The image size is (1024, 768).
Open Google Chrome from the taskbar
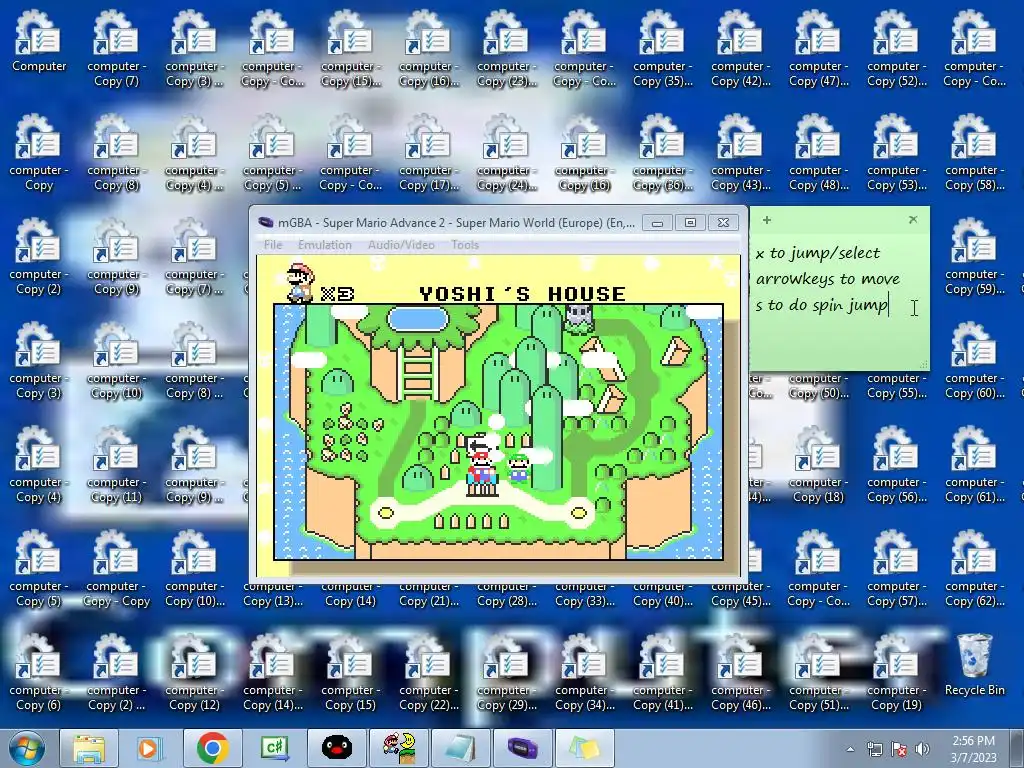212,748
